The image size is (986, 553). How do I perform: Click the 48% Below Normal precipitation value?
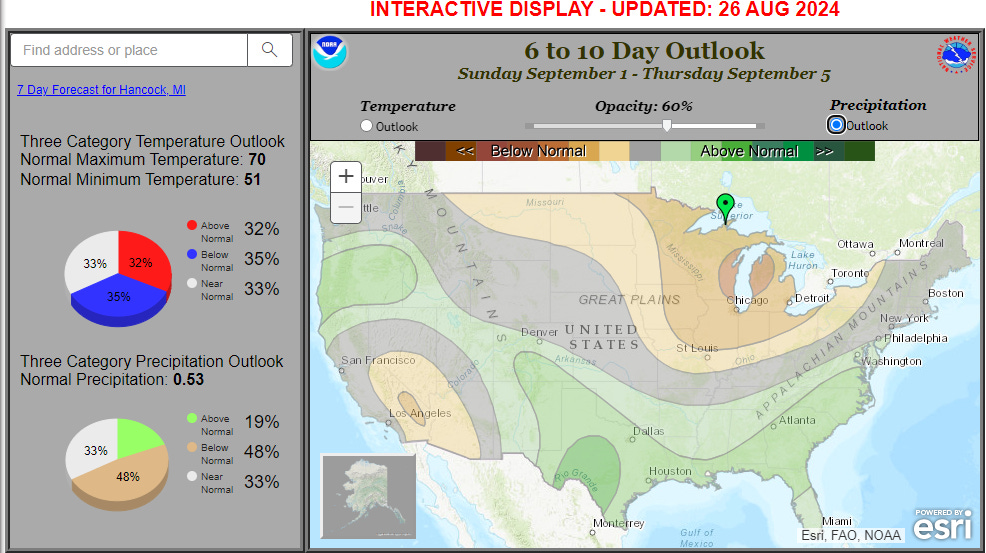(x=262, y=451)
